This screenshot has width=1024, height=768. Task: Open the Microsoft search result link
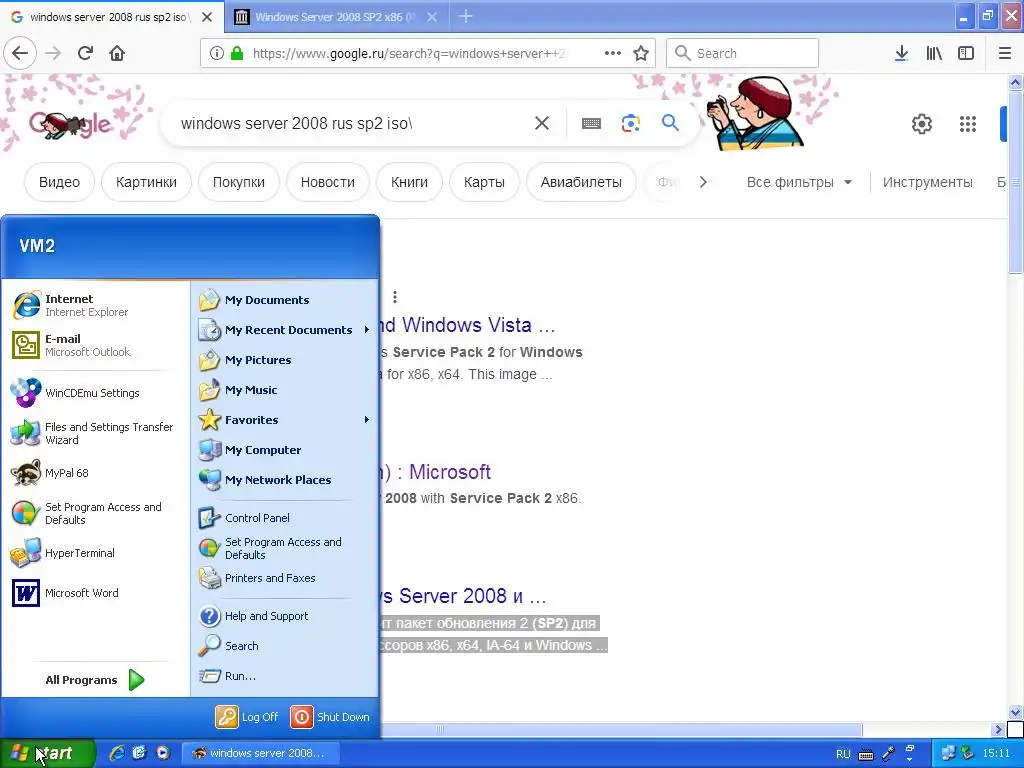pyautogui.click(x=435, y=472)
